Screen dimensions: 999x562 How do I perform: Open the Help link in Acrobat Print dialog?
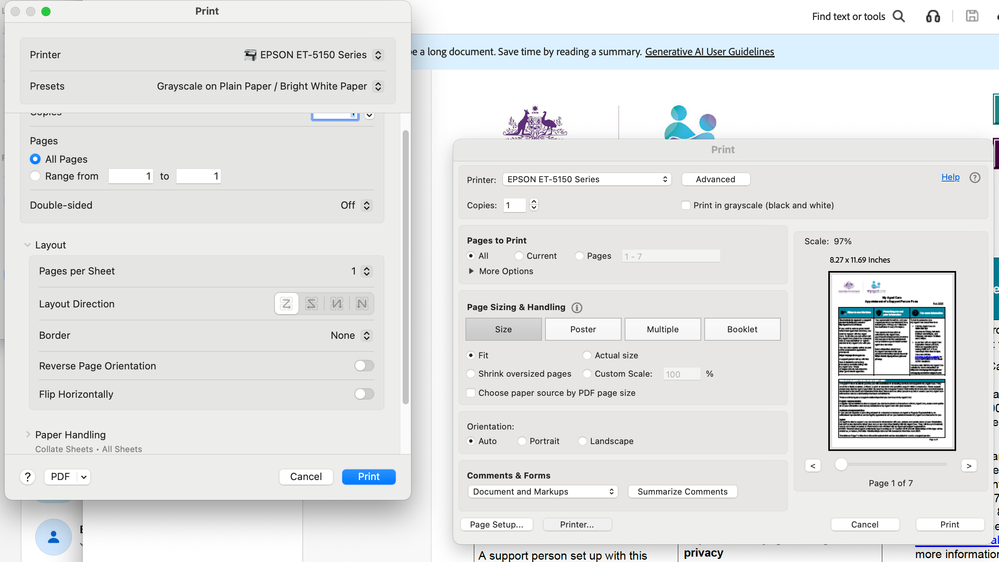click(x=950, y=177)
